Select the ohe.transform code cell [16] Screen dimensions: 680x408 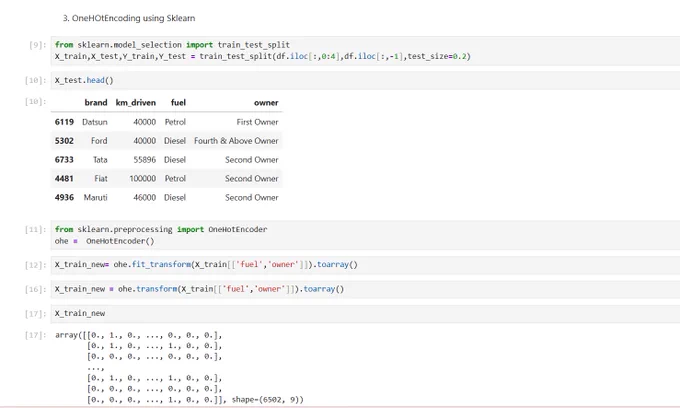point(365,289)
